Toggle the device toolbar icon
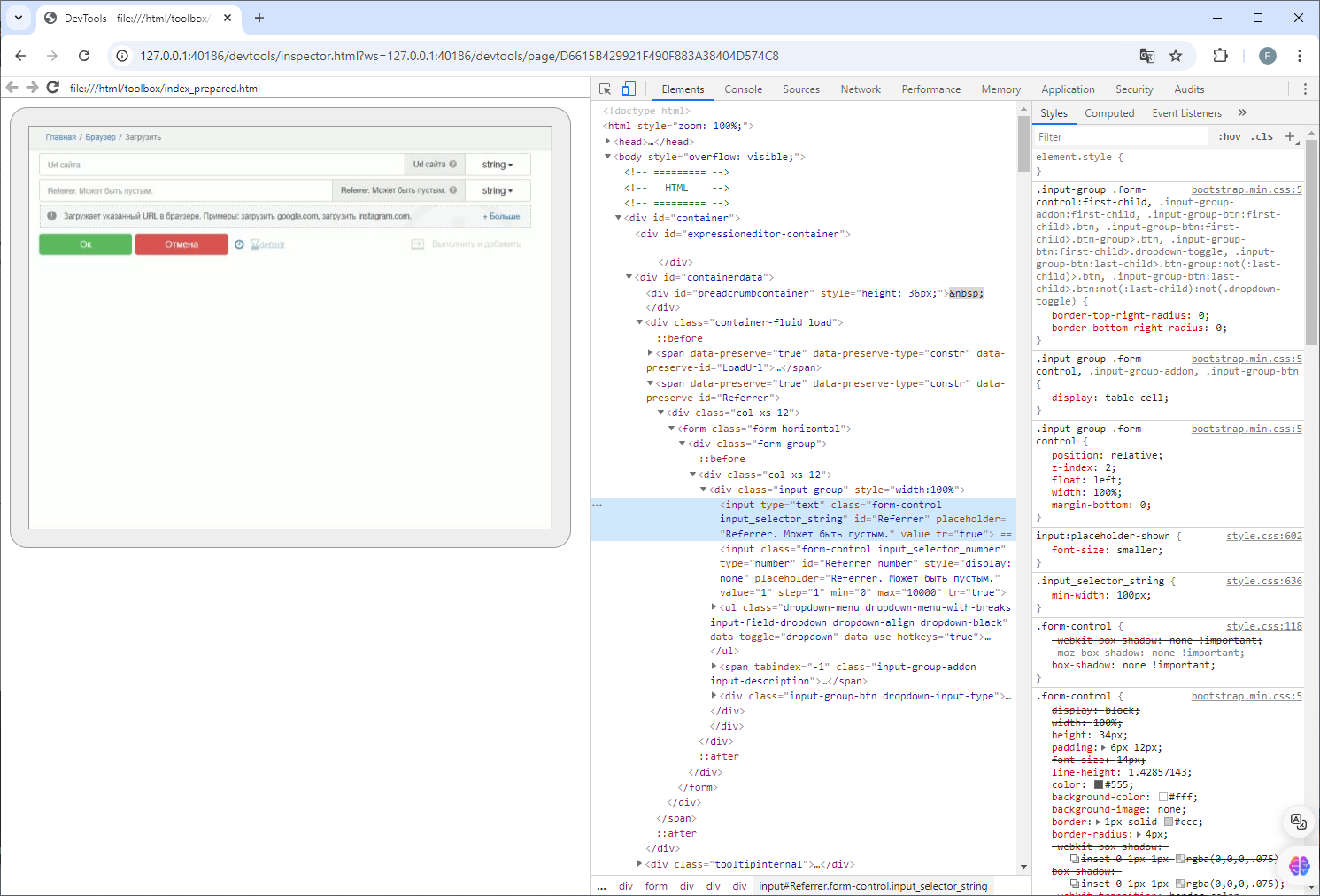Image resolution: width=1320 pixels, height=896 pixels. coord(629,89)
